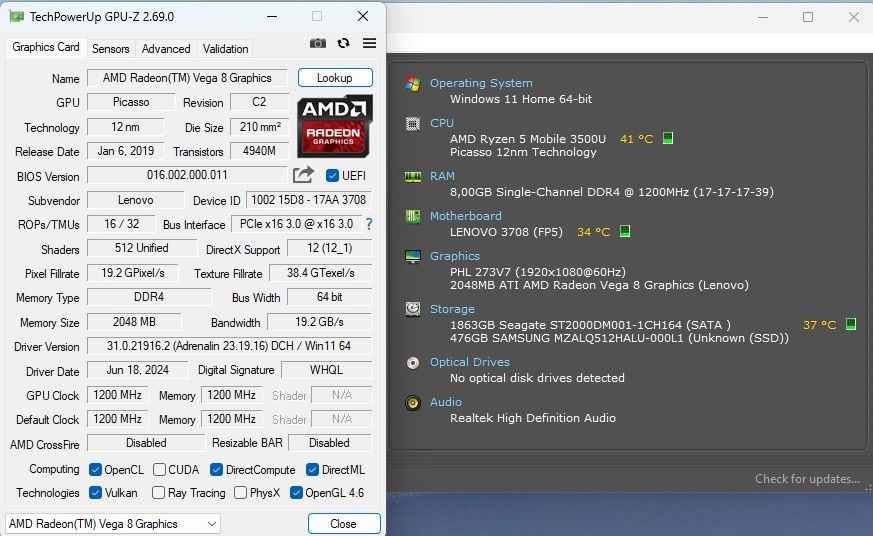873x536 pixels.
Task: Click the Audio speaker icon in Speccy
Action: click(413, 402)
